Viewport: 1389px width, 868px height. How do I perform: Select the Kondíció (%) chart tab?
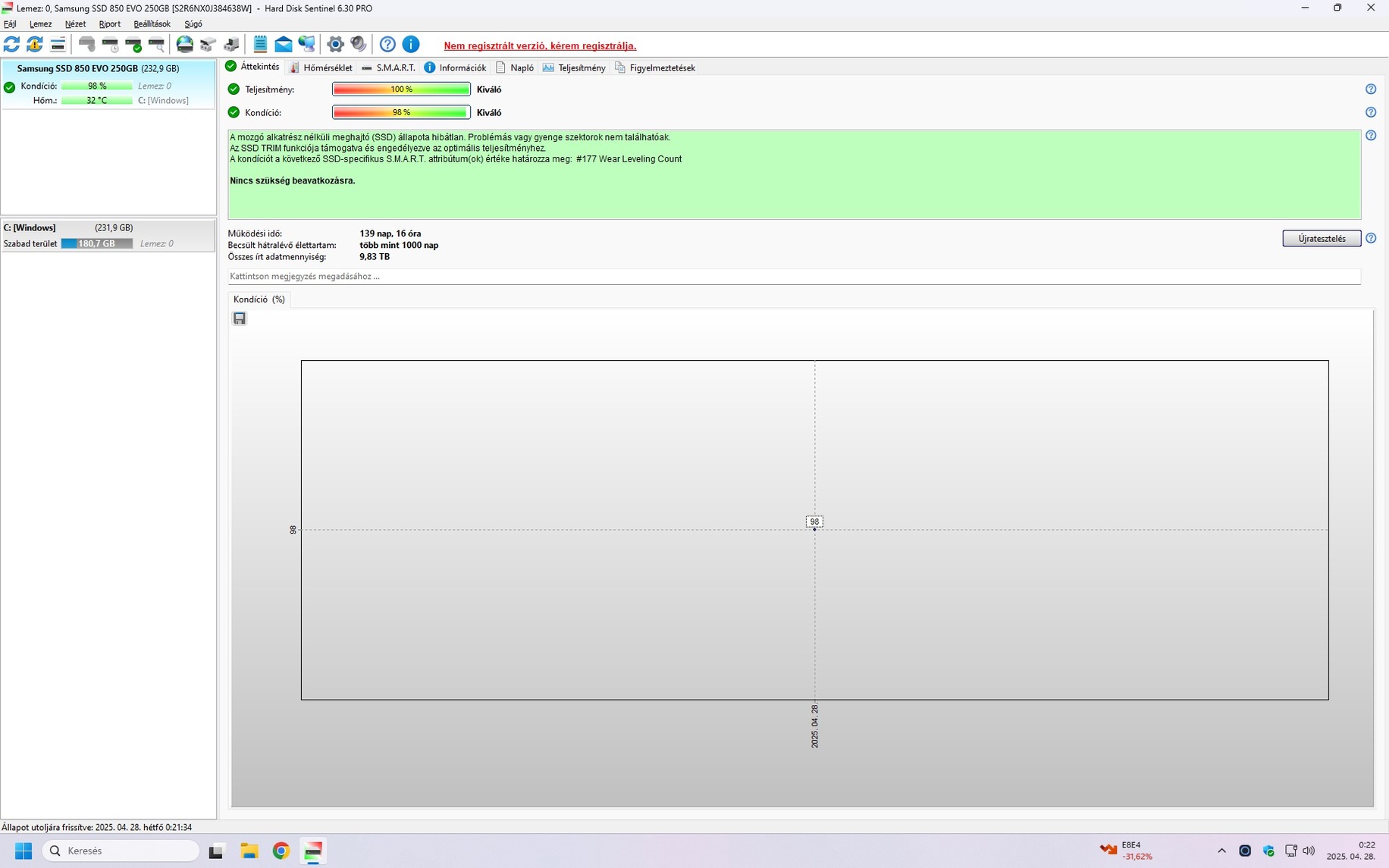[259, 299]
